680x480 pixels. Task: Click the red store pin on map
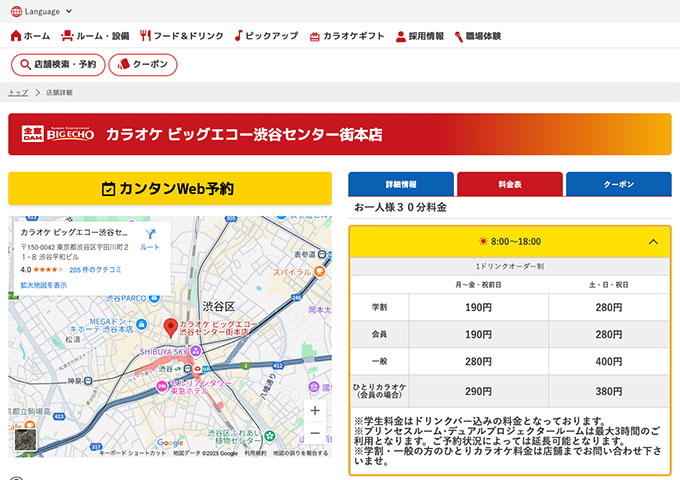(x=170, y=327)
